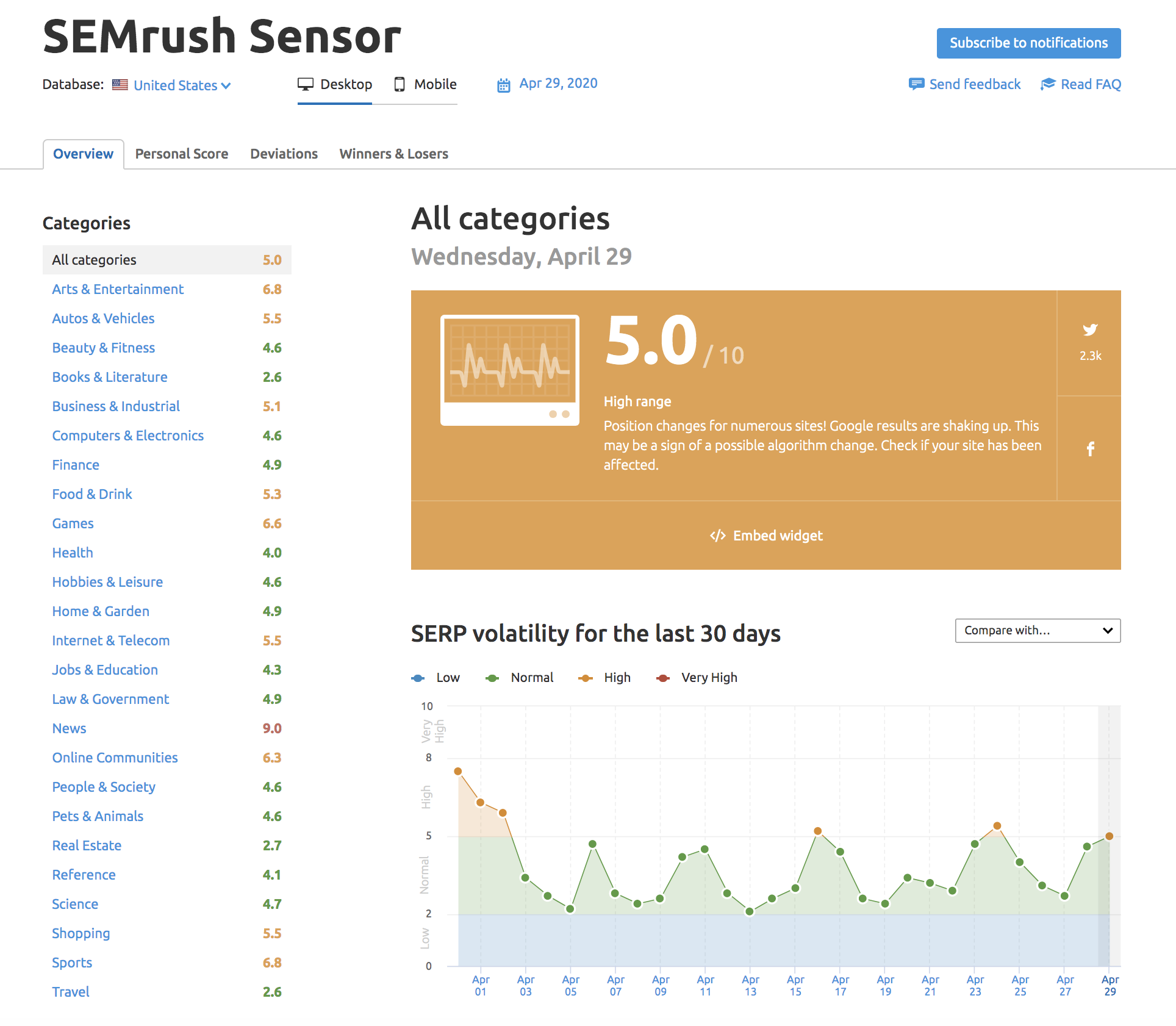1176x1026 pixels.
Task: Open the Business & Industrial category
Action: tap(116, 406)
